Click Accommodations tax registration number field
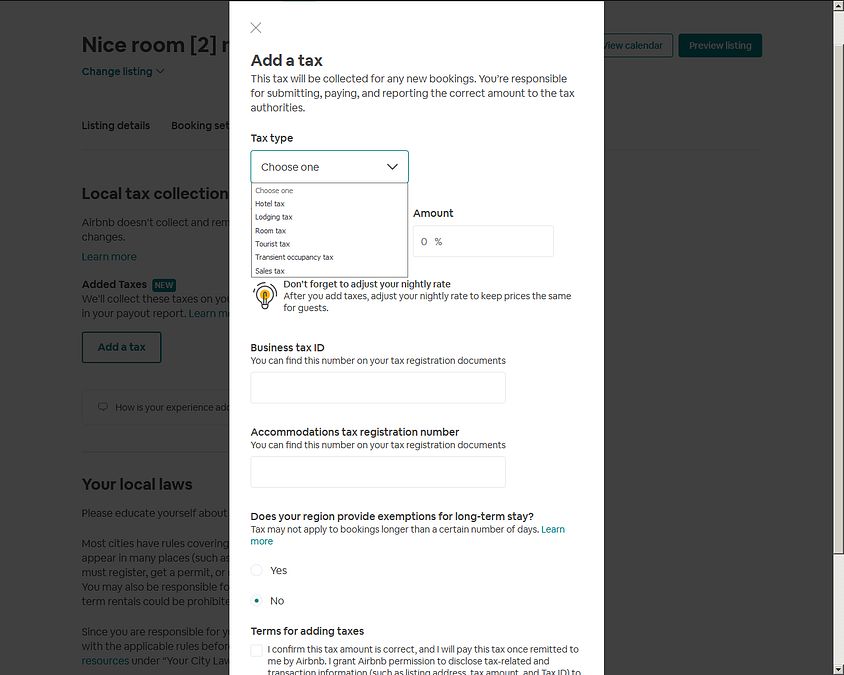The image size is (844, 675). 378,472
